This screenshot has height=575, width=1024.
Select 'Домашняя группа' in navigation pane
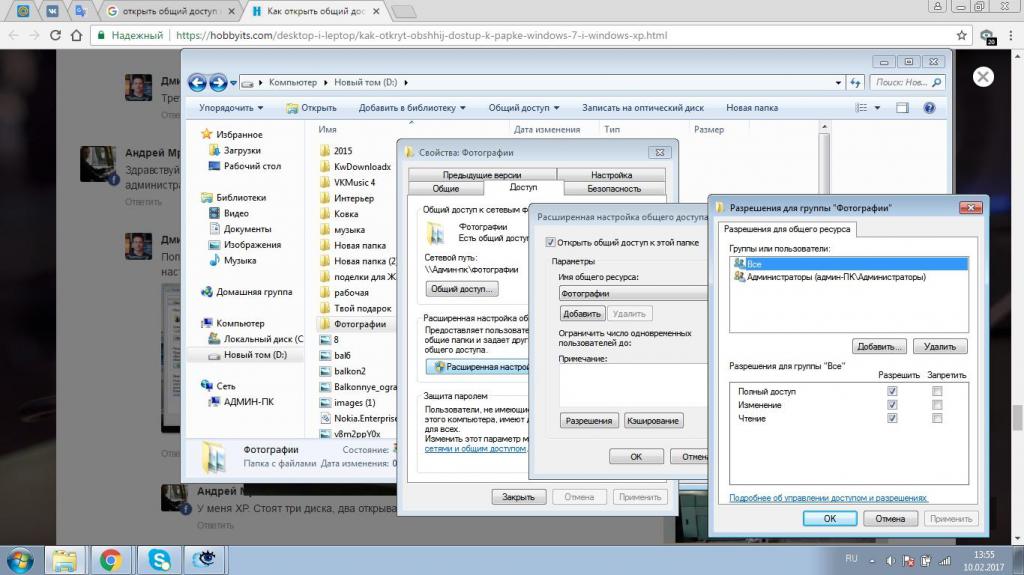[x=254, y=292]
